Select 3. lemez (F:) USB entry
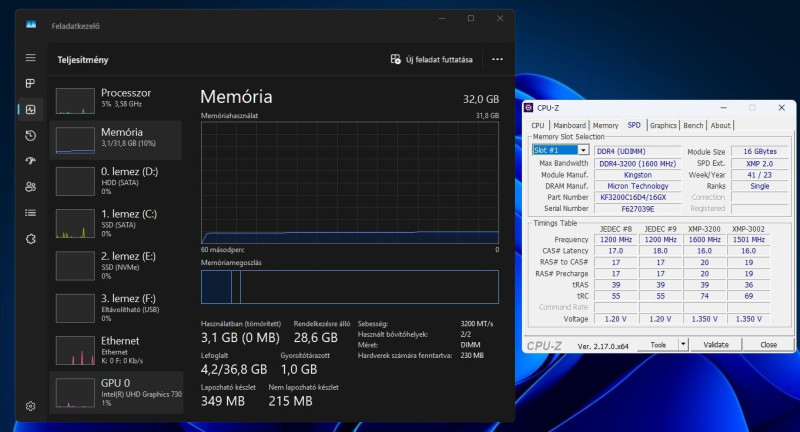 click(116, 309)
